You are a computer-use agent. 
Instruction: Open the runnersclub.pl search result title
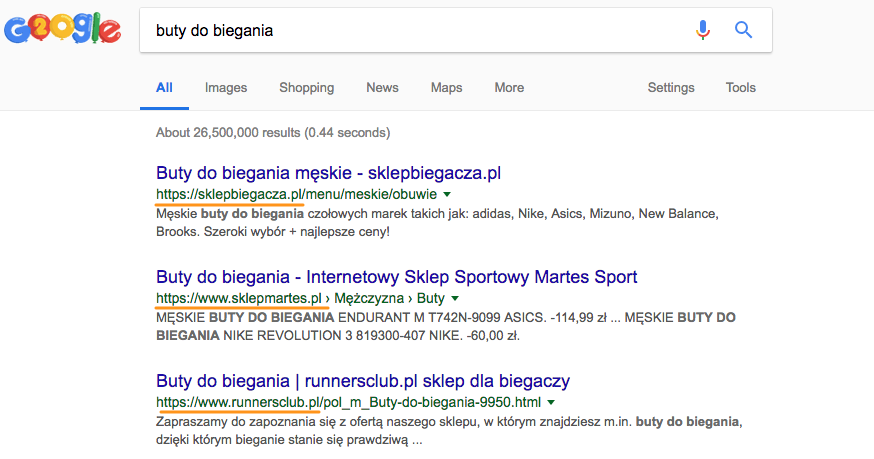coord(363,381)
